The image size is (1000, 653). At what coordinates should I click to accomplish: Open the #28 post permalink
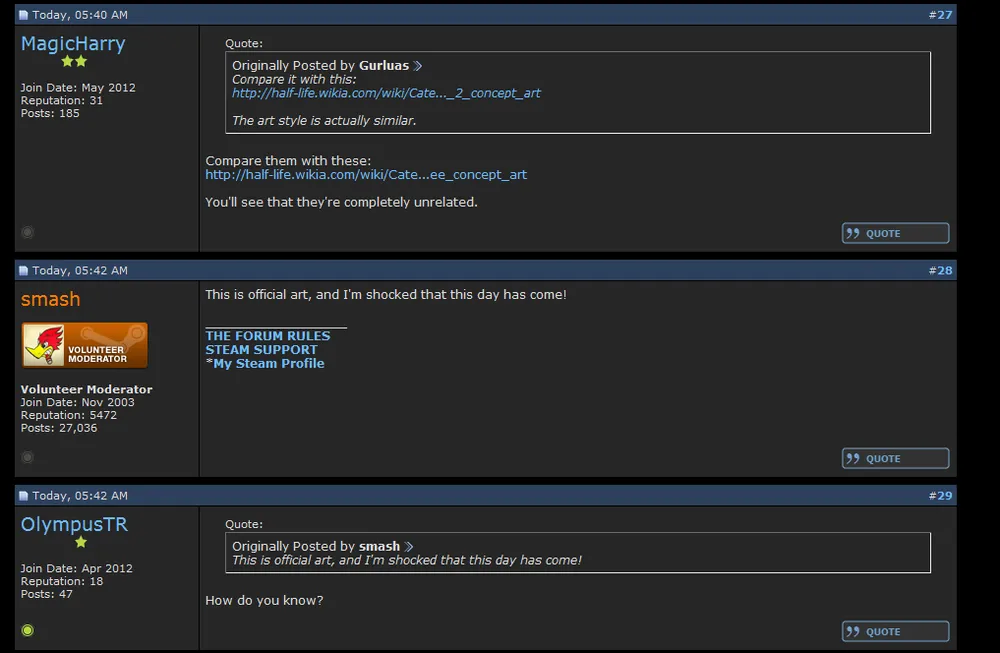tap(940, 271)
